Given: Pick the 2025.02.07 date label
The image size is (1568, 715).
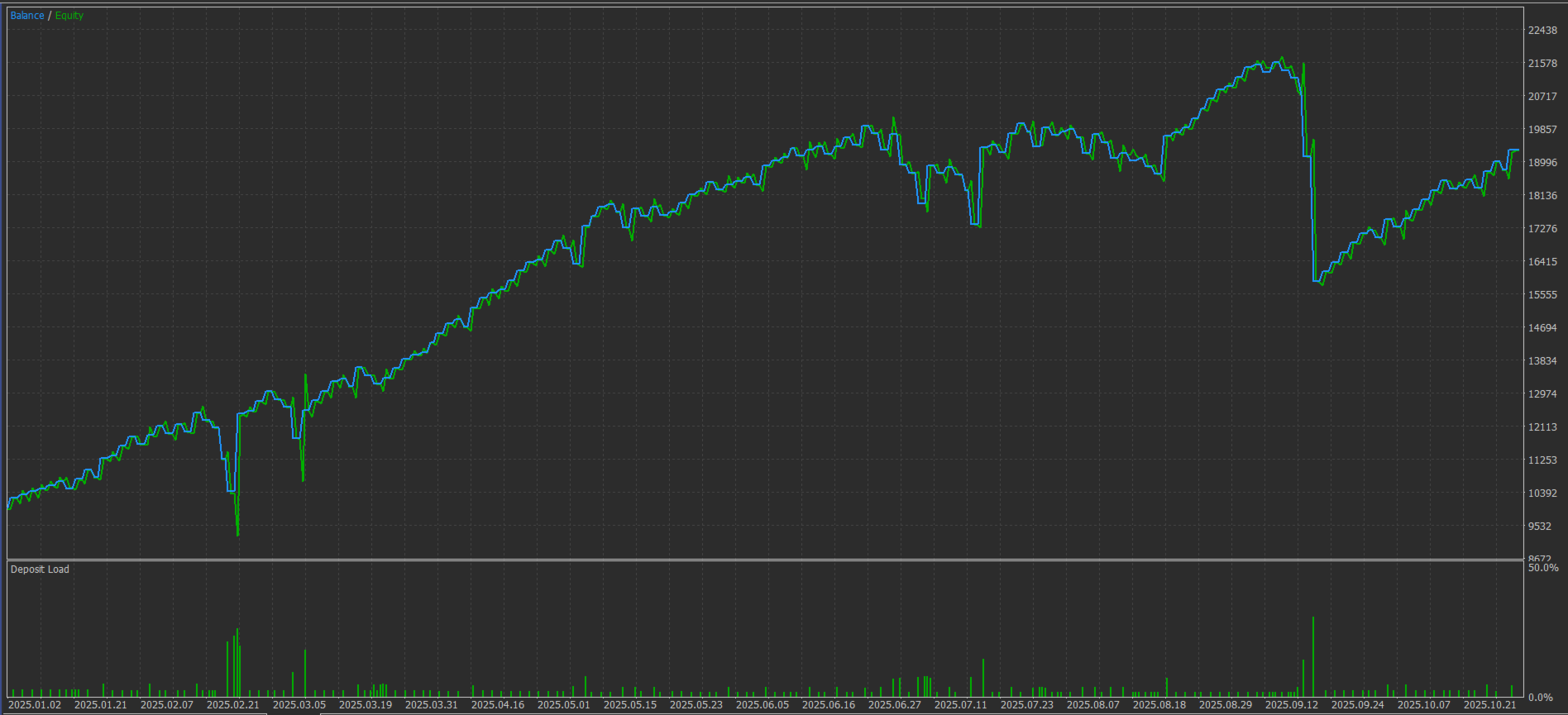Looking at the screenshot, I should [167, 705].
